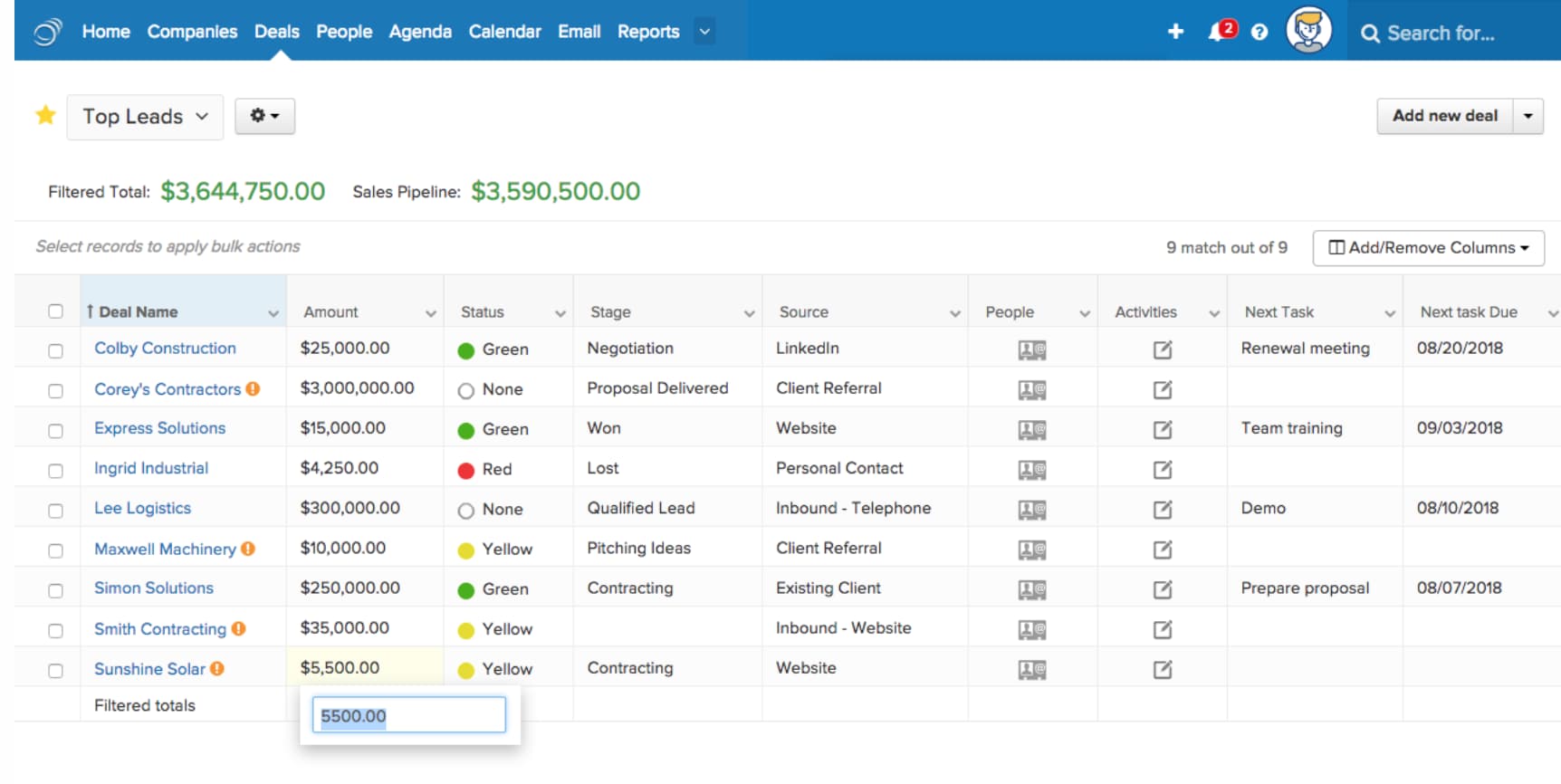The image size is (1561, 784).
Task: Open the Simon Solutions deal link
Action: [154, 588]
